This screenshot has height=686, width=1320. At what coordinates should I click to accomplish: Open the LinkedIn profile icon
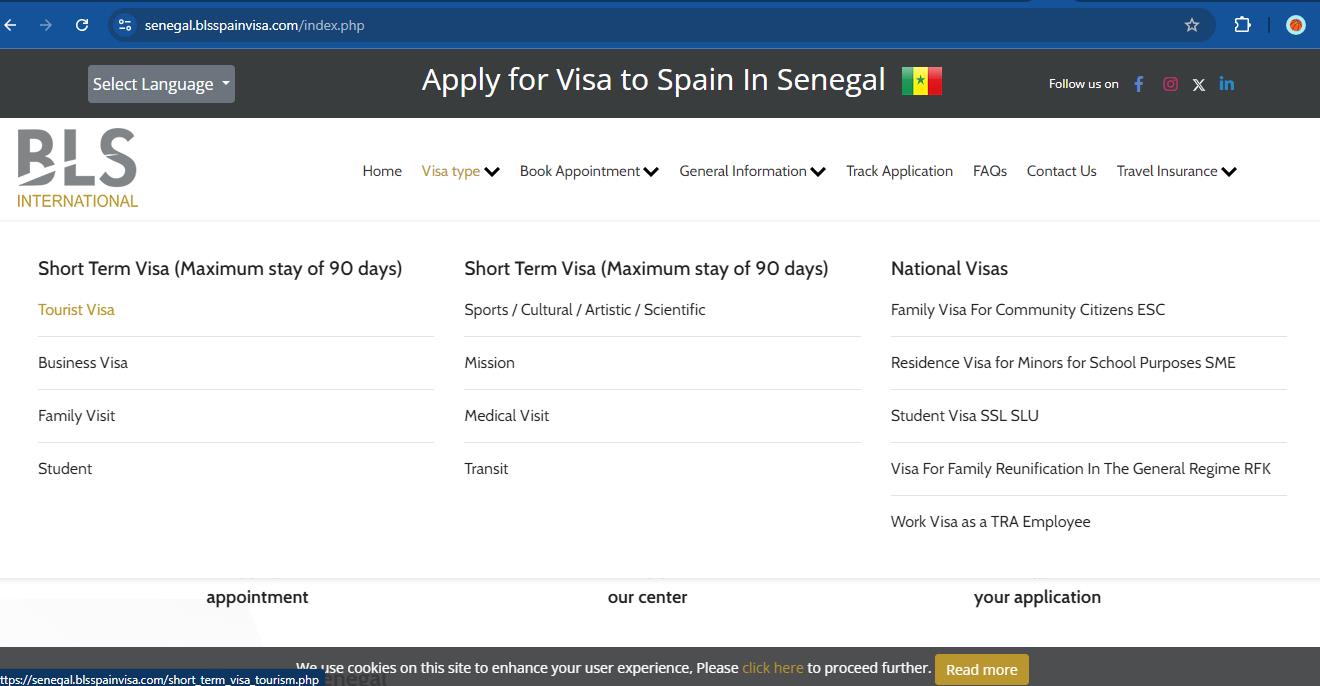click(x=1226, y=84)
